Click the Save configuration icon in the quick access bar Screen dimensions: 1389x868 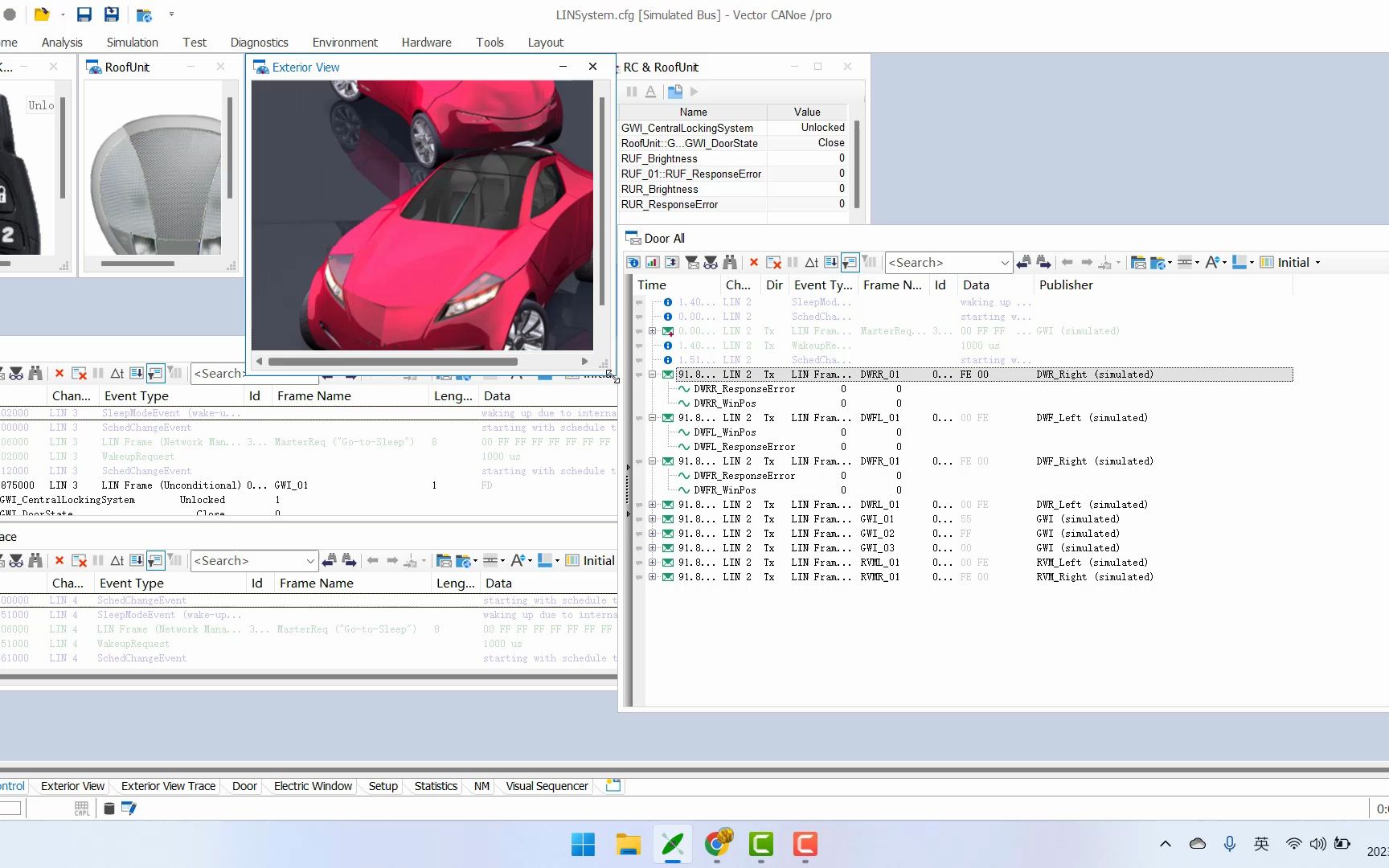84,14
